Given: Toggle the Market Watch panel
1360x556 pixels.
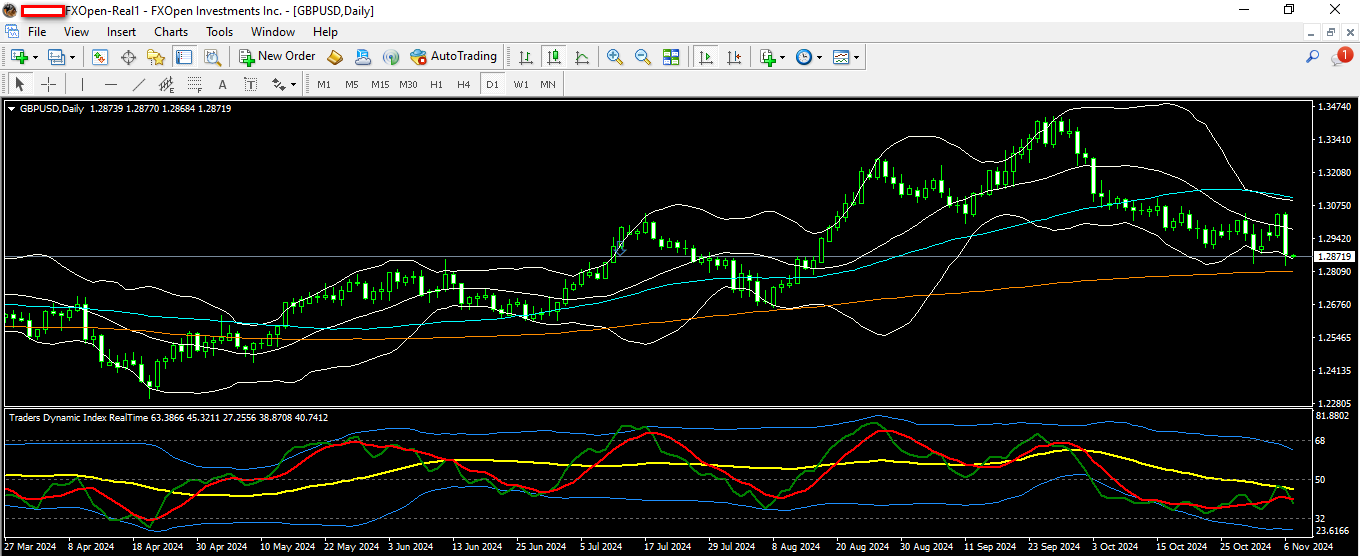Looking at the screenshot, I should click(100, 57).
